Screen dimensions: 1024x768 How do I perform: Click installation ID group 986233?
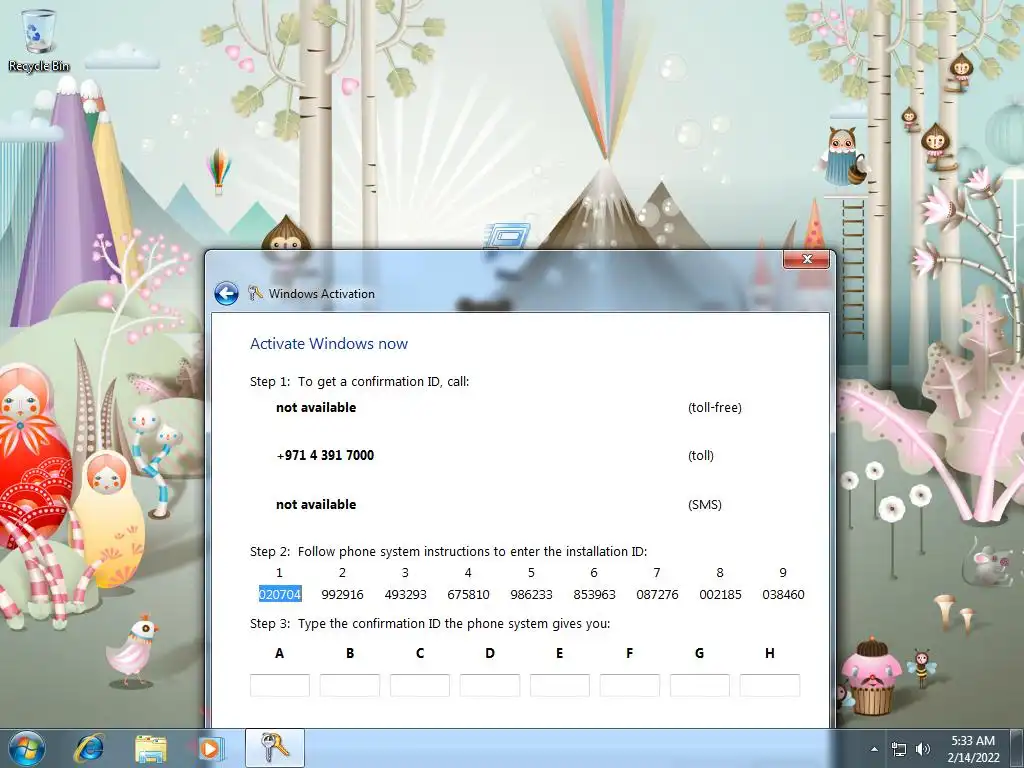coord(531,594)
